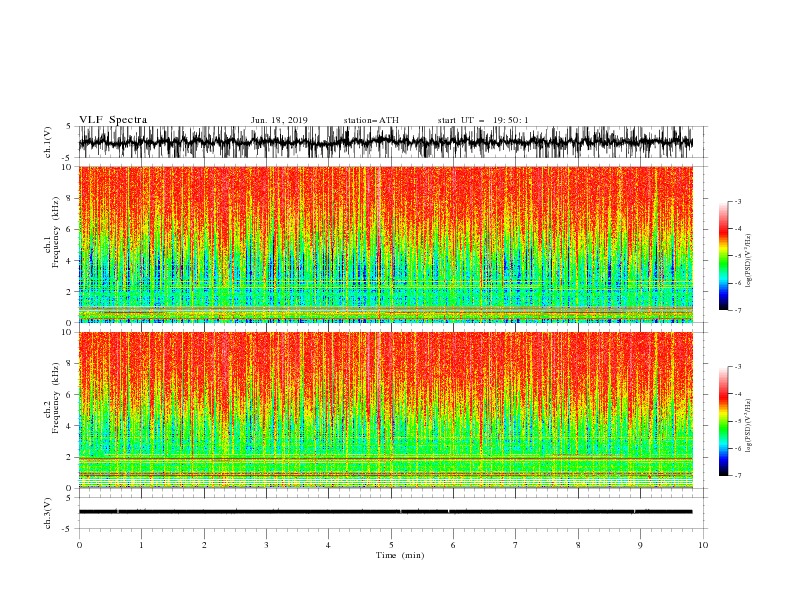Click the "5" tick of ch.1(V) axis
This screenshot has width=792, height=612.
(x=69, y=126)
